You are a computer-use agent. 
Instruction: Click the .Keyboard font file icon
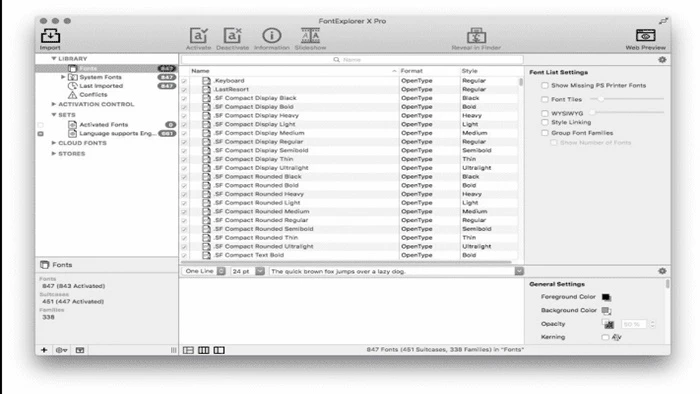click(206, 81)
